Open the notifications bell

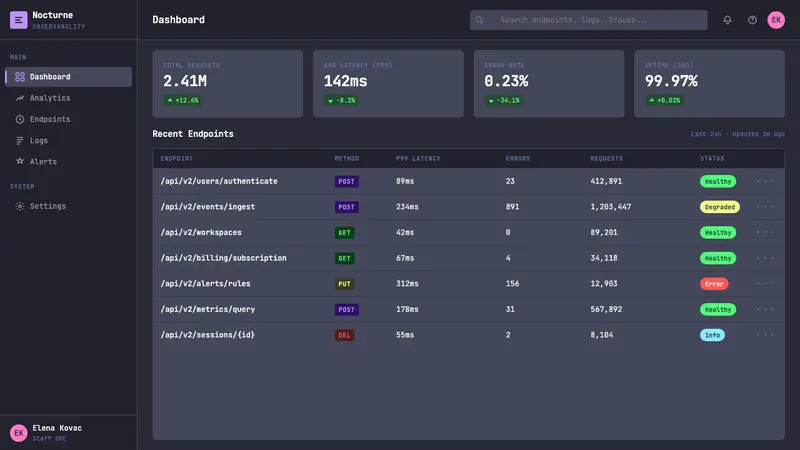[x=727, y=20]
